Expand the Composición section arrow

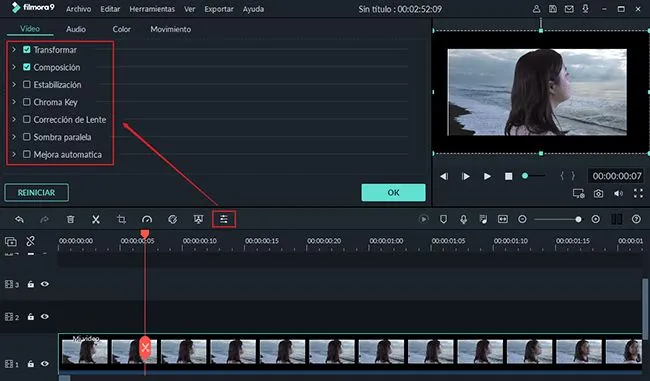(14, 67)
